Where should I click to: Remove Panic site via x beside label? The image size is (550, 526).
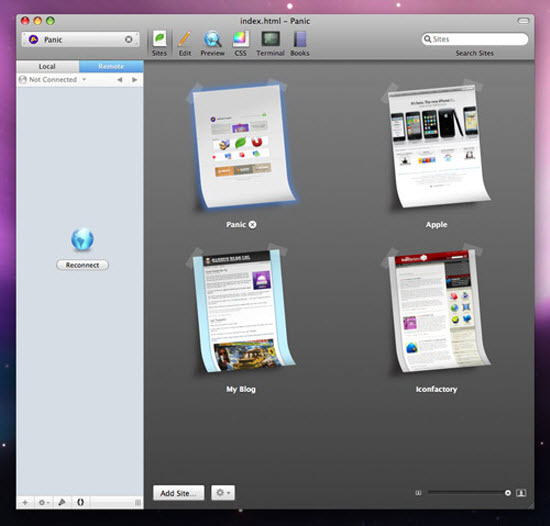252,225
